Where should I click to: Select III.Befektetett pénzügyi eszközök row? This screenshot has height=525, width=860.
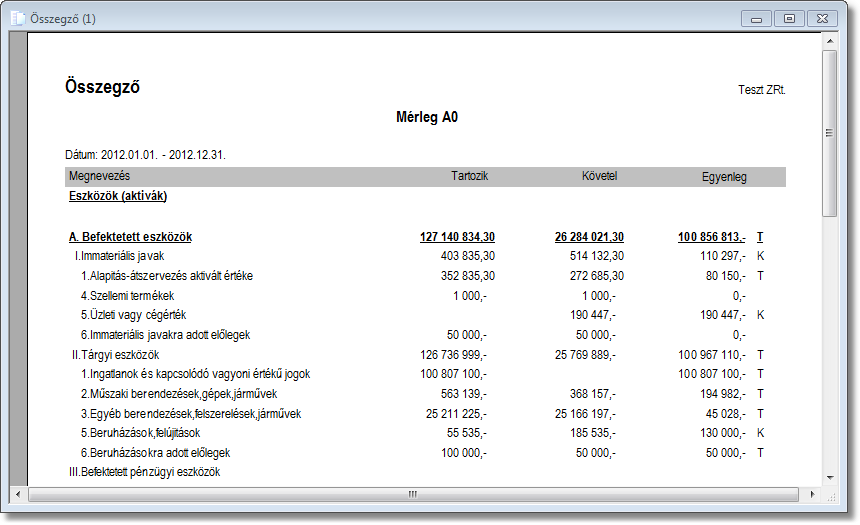click(x=145, y=472)
